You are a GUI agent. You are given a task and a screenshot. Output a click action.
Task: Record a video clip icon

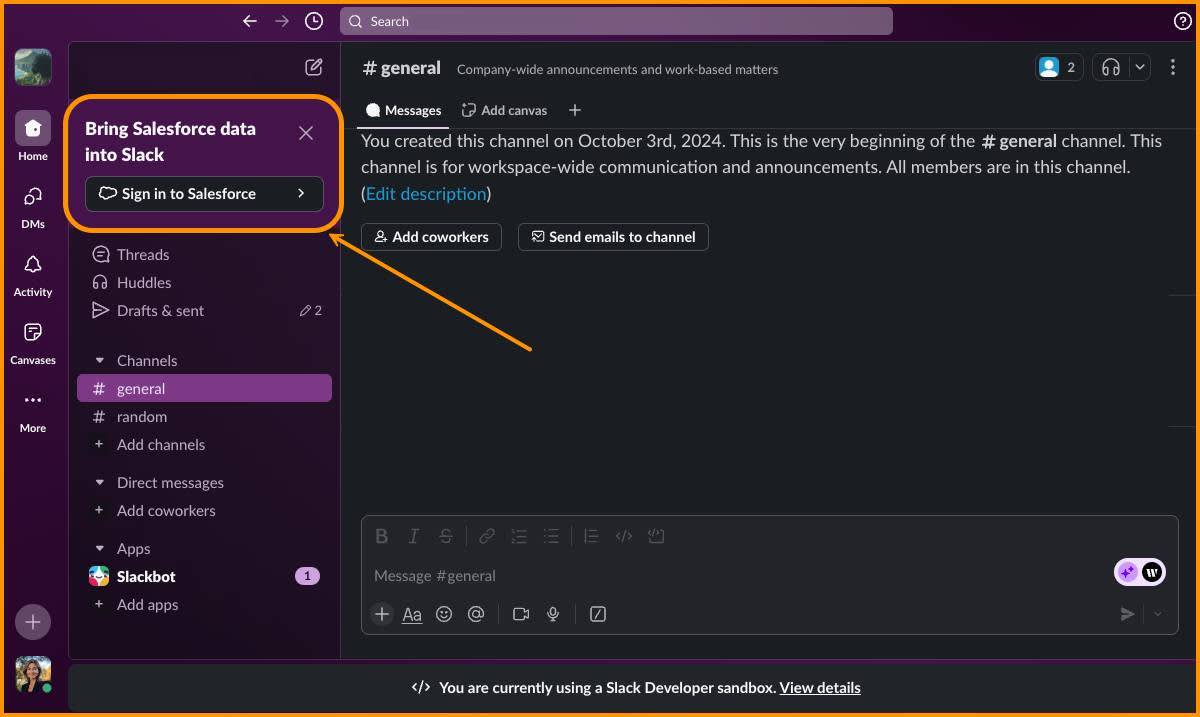(x=521, y=614)
